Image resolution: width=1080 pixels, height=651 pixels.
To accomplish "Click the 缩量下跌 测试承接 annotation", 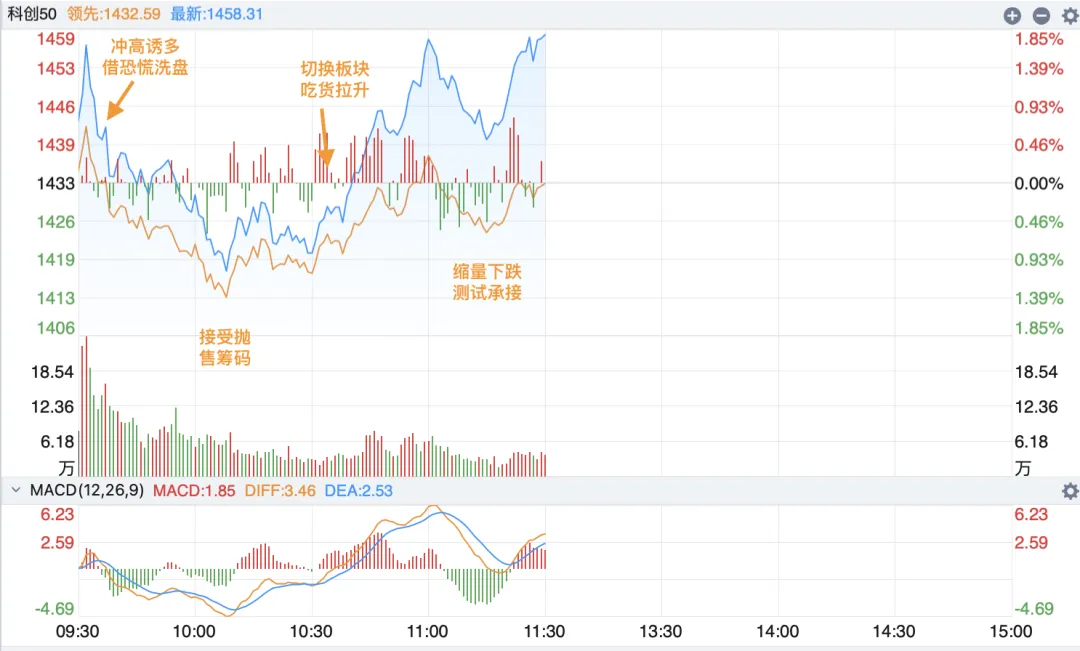I will tap(487, 282).
